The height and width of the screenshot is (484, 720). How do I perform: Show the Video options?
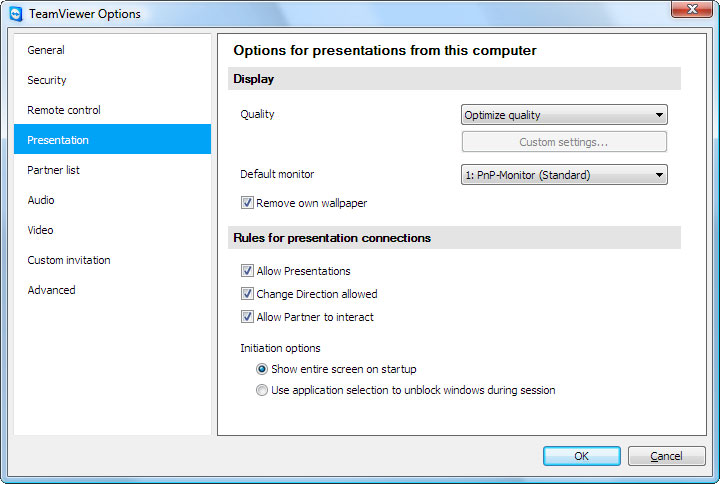(41, 230)
